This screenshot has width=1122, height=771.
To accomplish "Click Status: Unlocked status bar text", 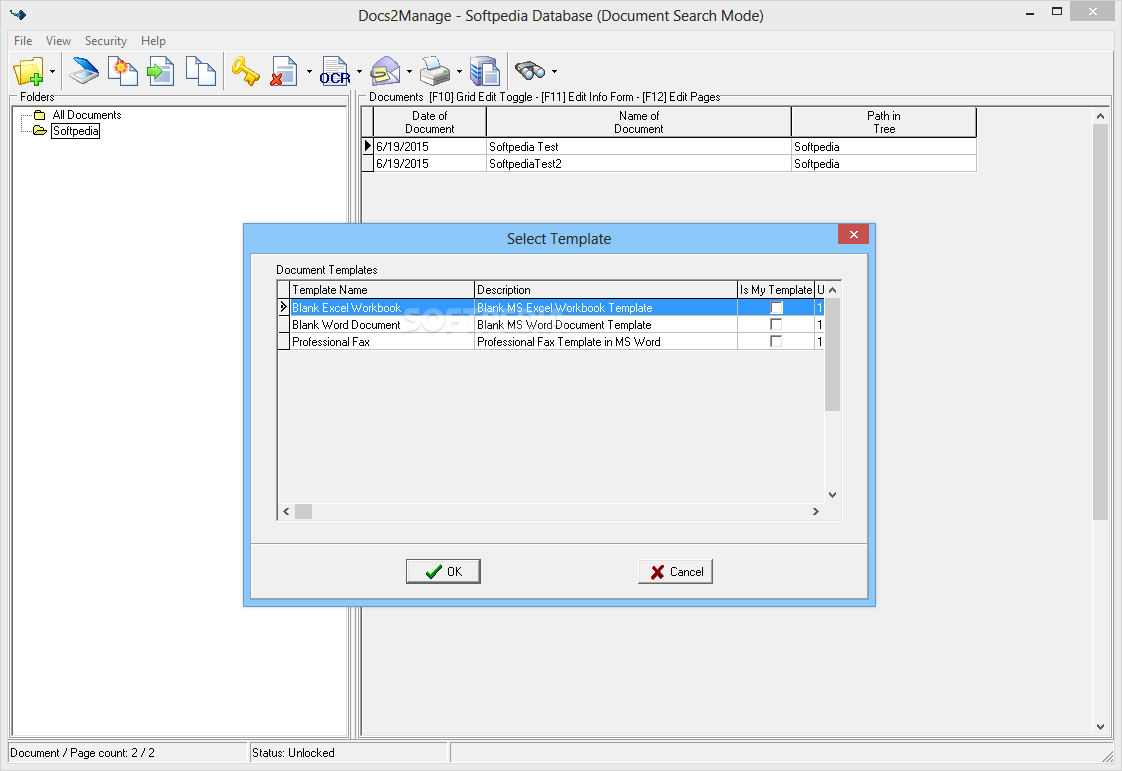I will point(293,752).
